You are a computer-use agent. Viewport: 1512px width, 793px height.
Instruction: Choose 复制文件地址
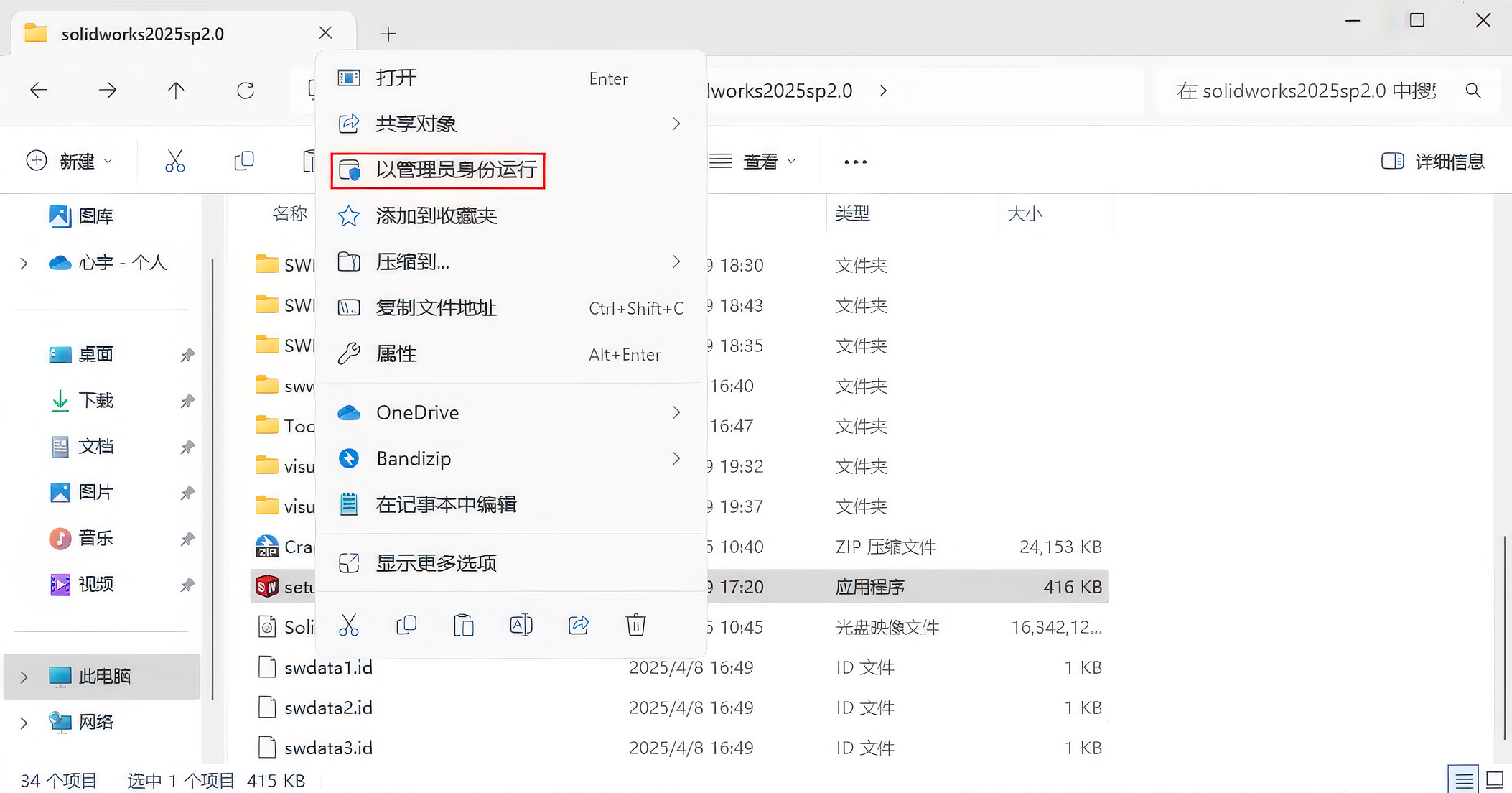point(511,307)
